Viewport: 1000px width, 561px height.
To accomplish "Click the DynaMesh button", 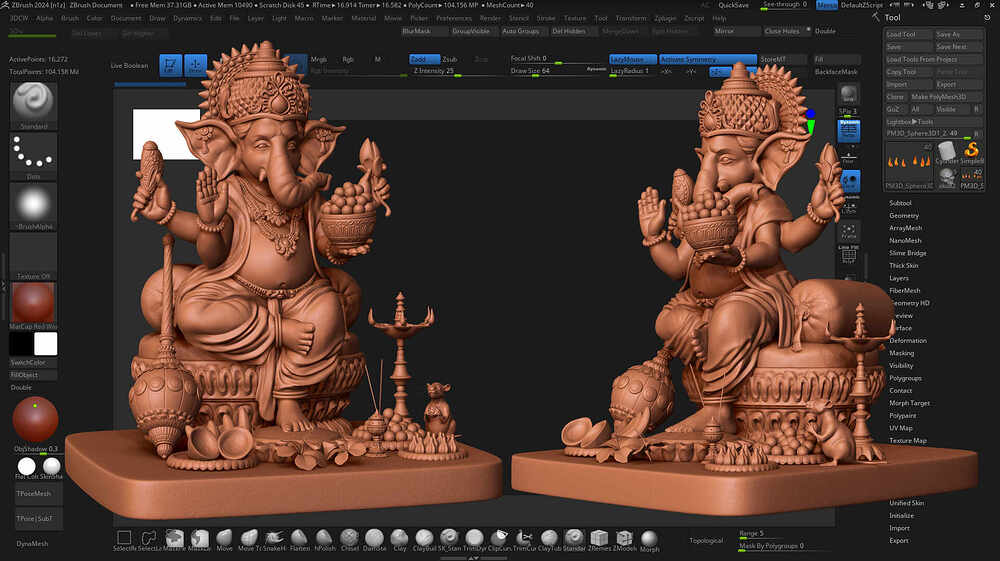I will point(33,544).
